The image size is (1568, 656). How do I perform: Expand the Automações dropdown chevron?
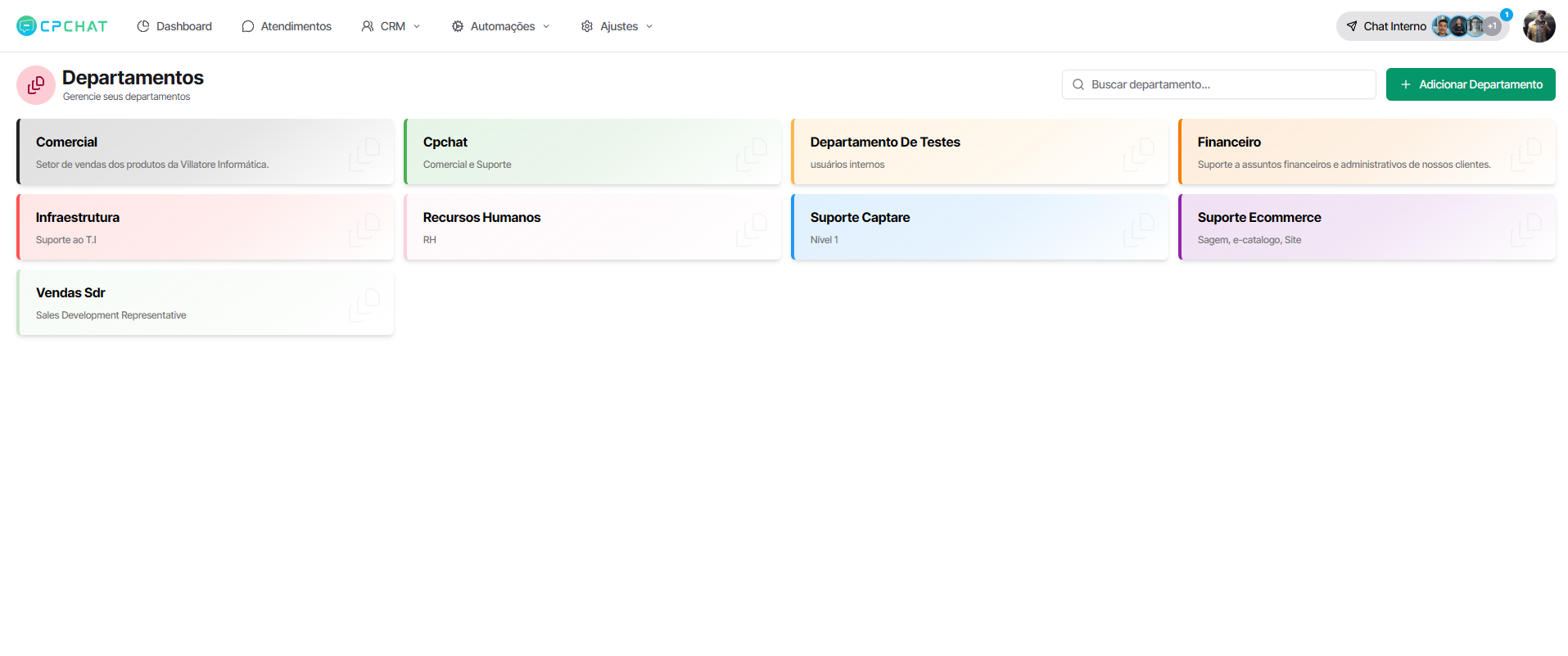(x=546, y=26)
